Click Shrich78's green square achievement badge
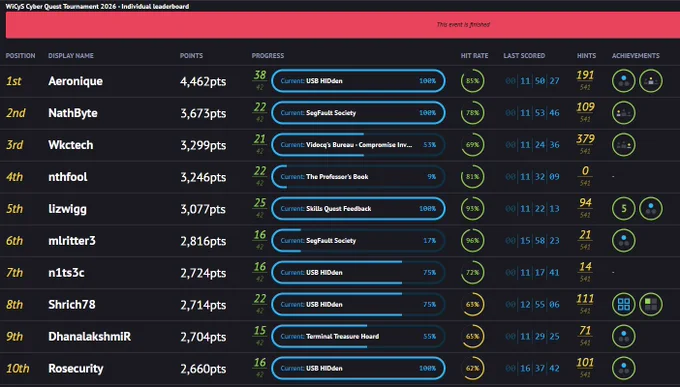 click(651, 305)
